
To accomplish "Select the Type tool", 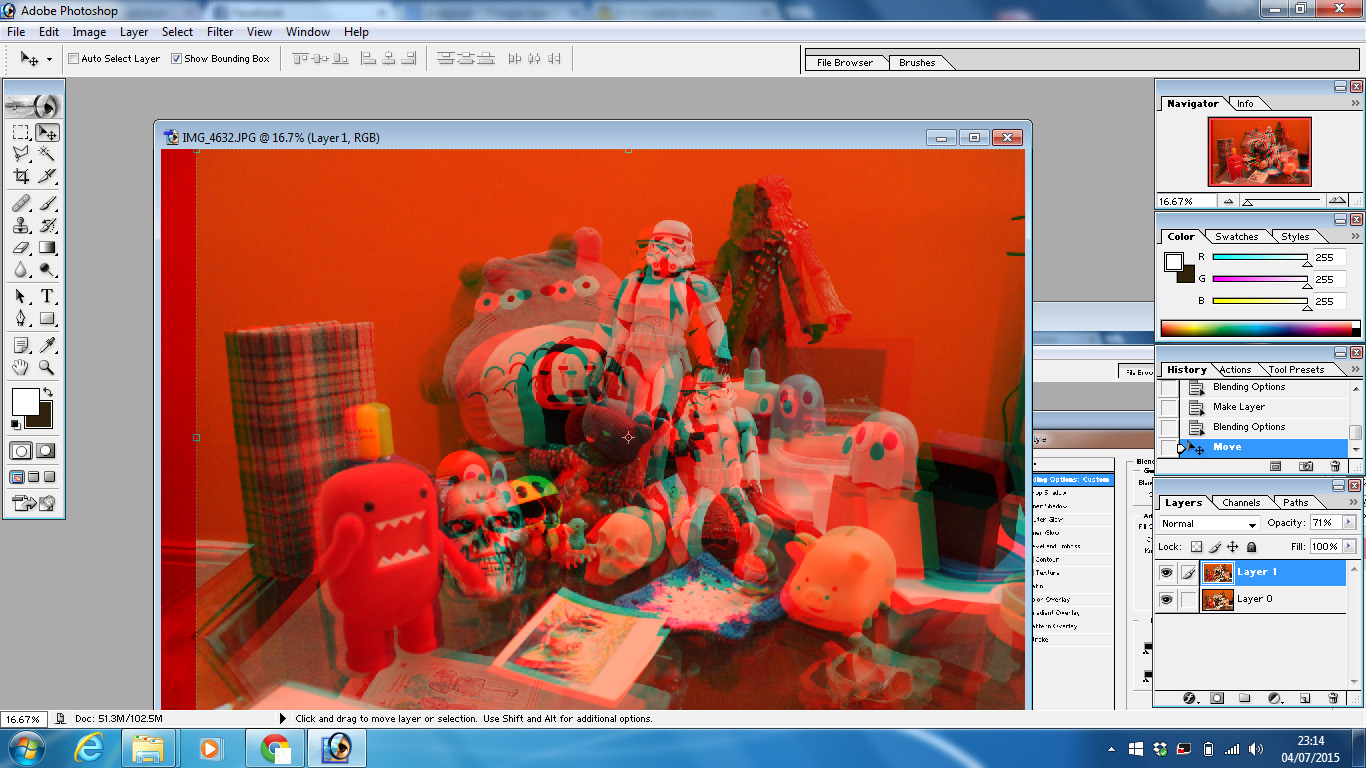I will click(46, 297).
